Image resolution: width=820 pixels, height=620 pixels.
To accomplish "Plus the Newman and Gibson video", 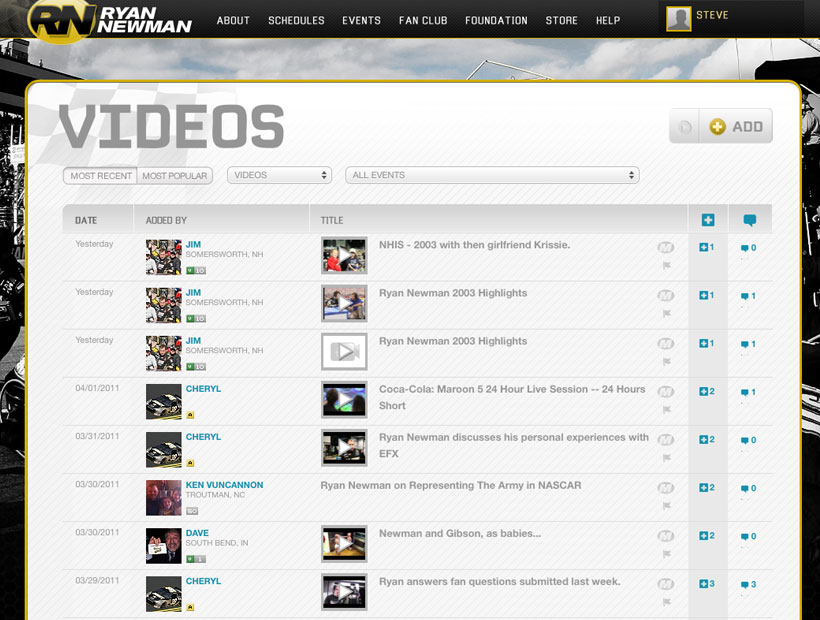I will coord(707,536).
